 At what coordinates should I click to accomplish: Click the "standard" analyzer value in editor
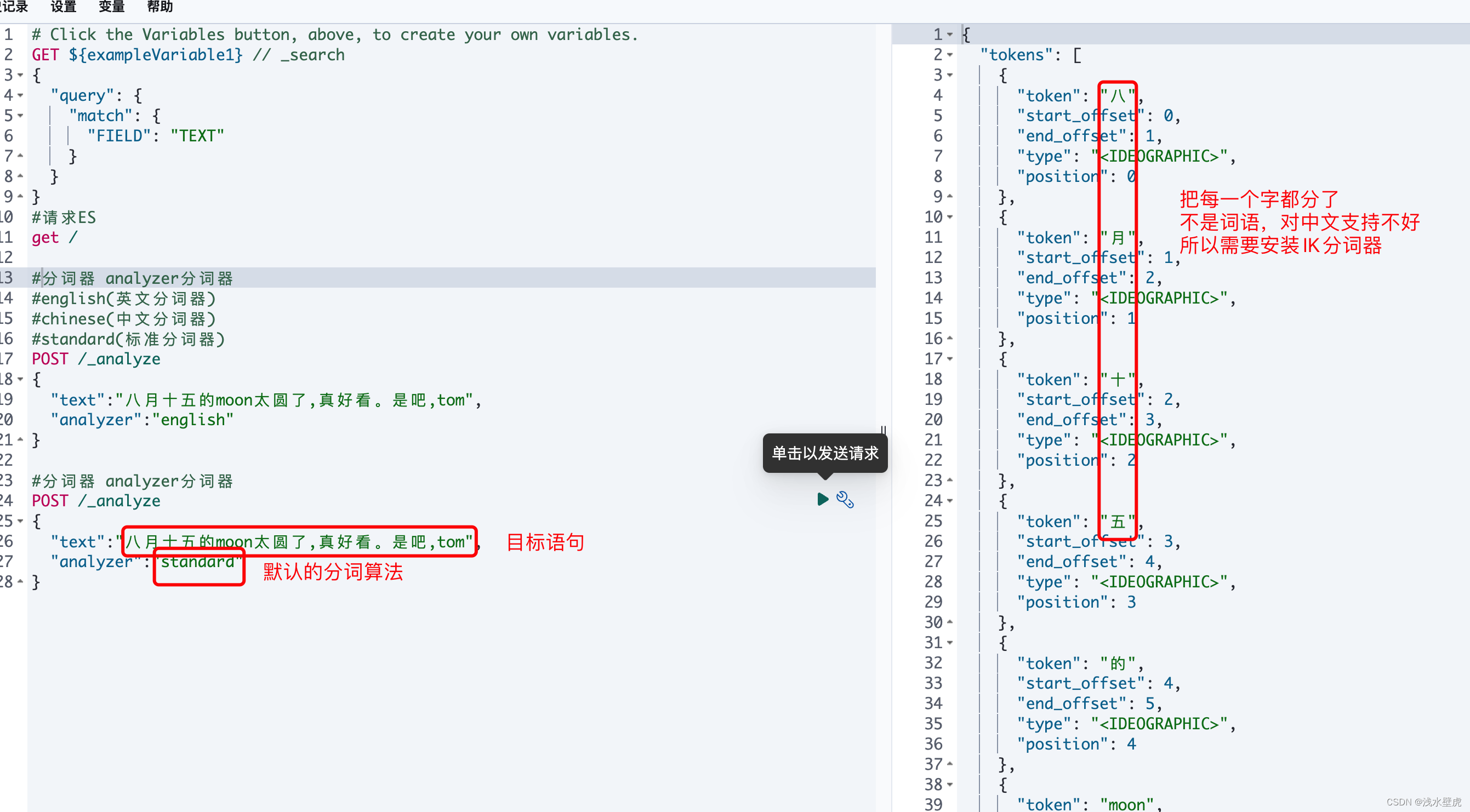point(197,562)
